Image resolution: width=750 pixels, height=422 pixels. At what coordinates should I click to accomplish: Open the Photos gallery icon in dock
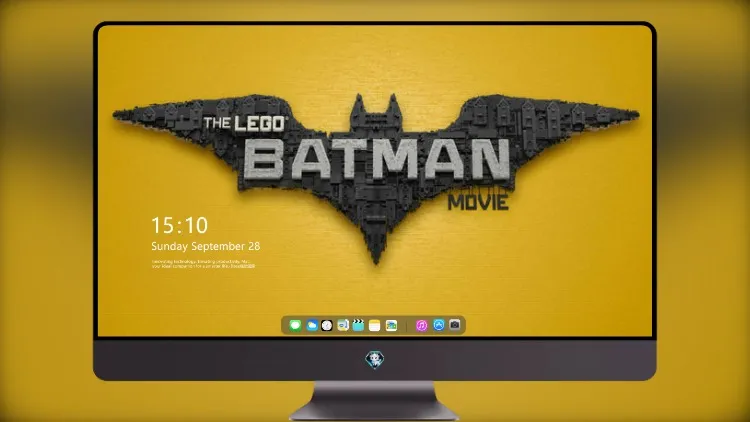point(391,325)
